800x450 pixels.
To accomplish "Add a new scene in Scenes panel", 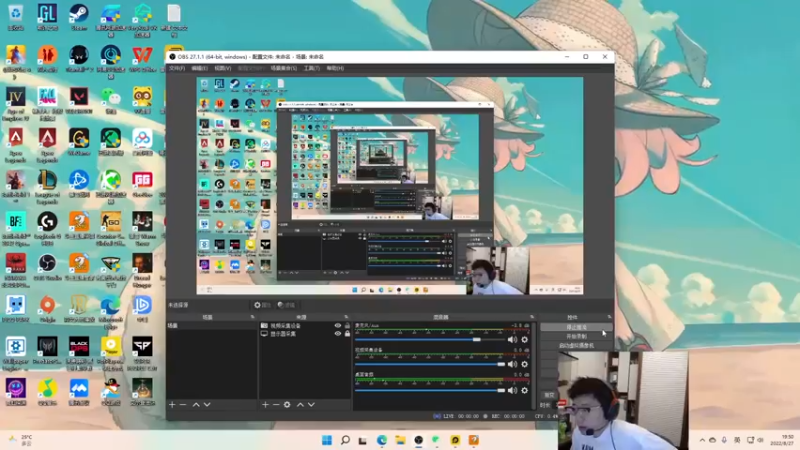I will (x=172, y=405).
